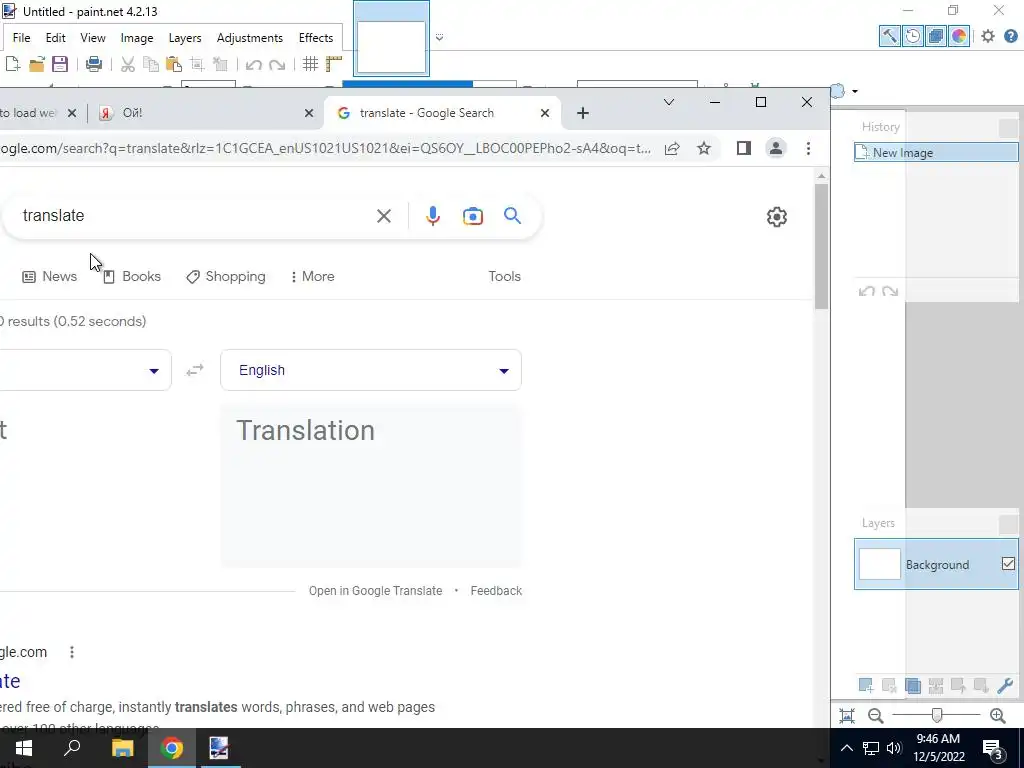Select the Background layer row
Screen dimensions: 1024x768
point(936,564)
